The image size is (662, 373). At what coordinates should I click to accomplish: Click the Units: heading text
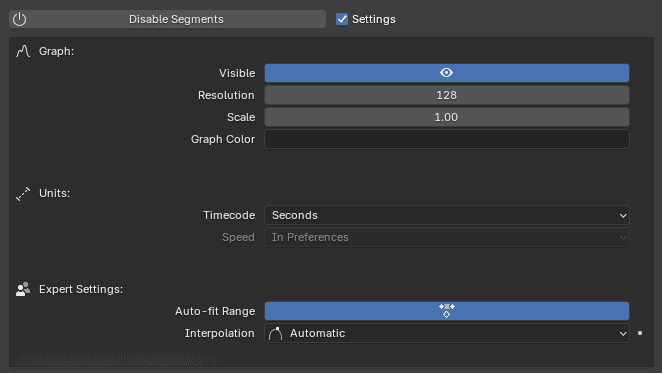pos(54,193)
